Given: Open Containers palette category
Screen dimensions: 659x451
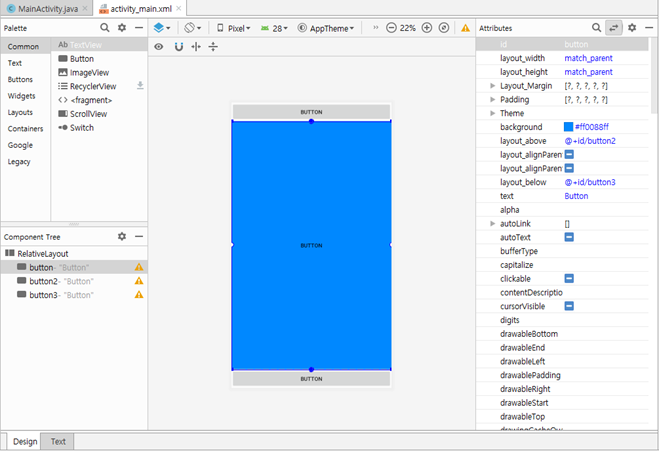Looking at the screenshot, I should [25, 129].
